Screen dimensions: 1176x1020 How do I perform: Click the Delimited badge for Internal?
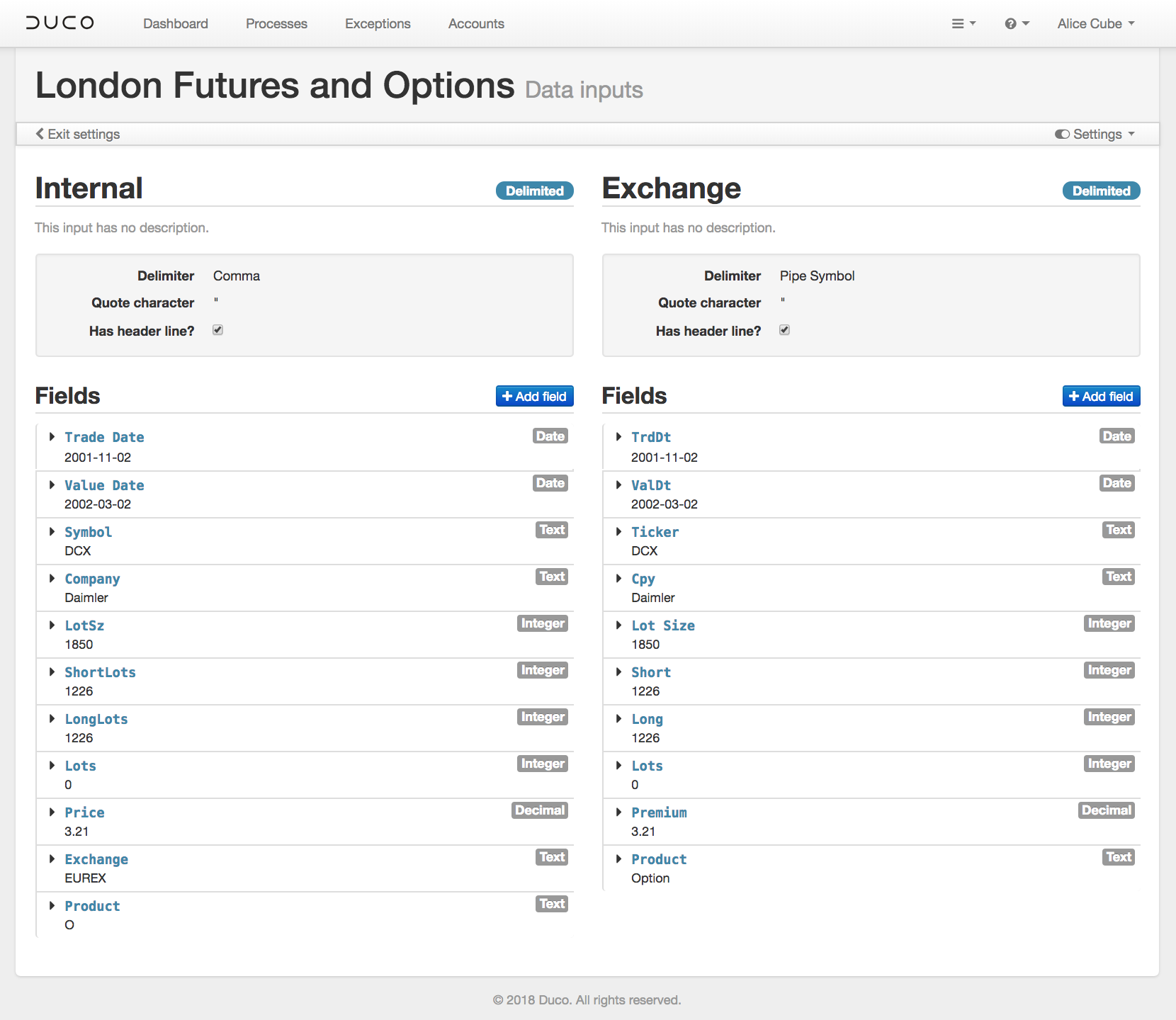pos(534,191)
